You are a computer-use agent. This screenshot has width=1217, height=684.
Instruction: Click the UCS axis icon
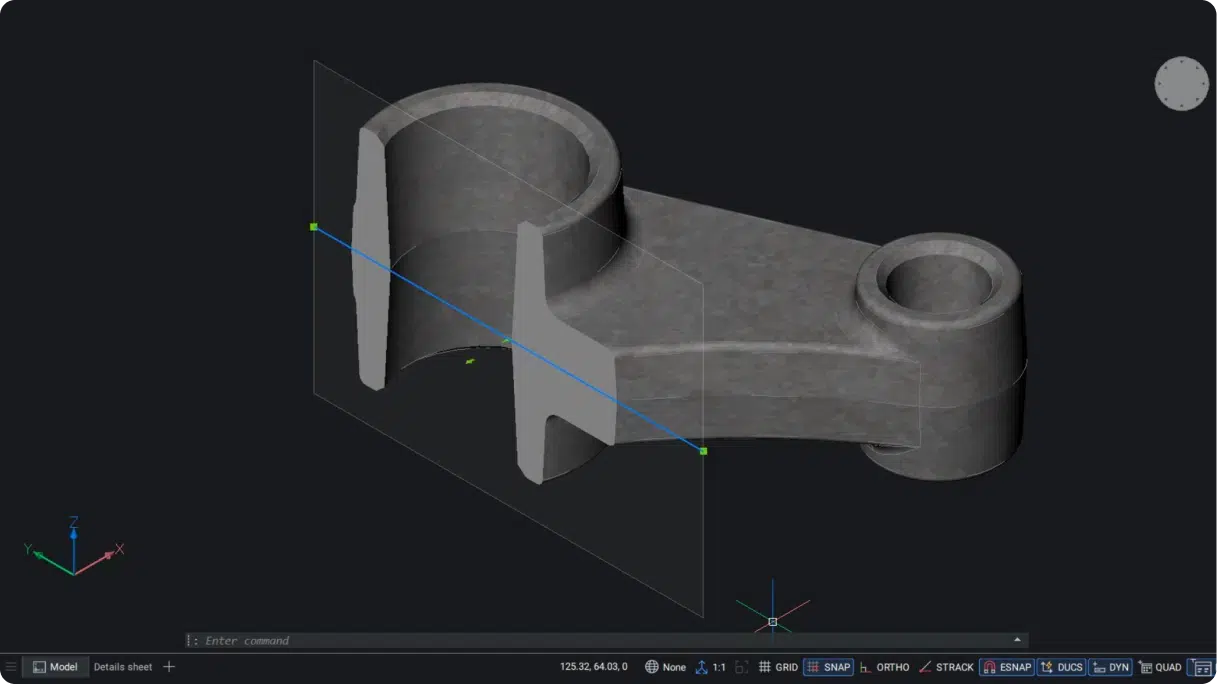coord(73,550)
